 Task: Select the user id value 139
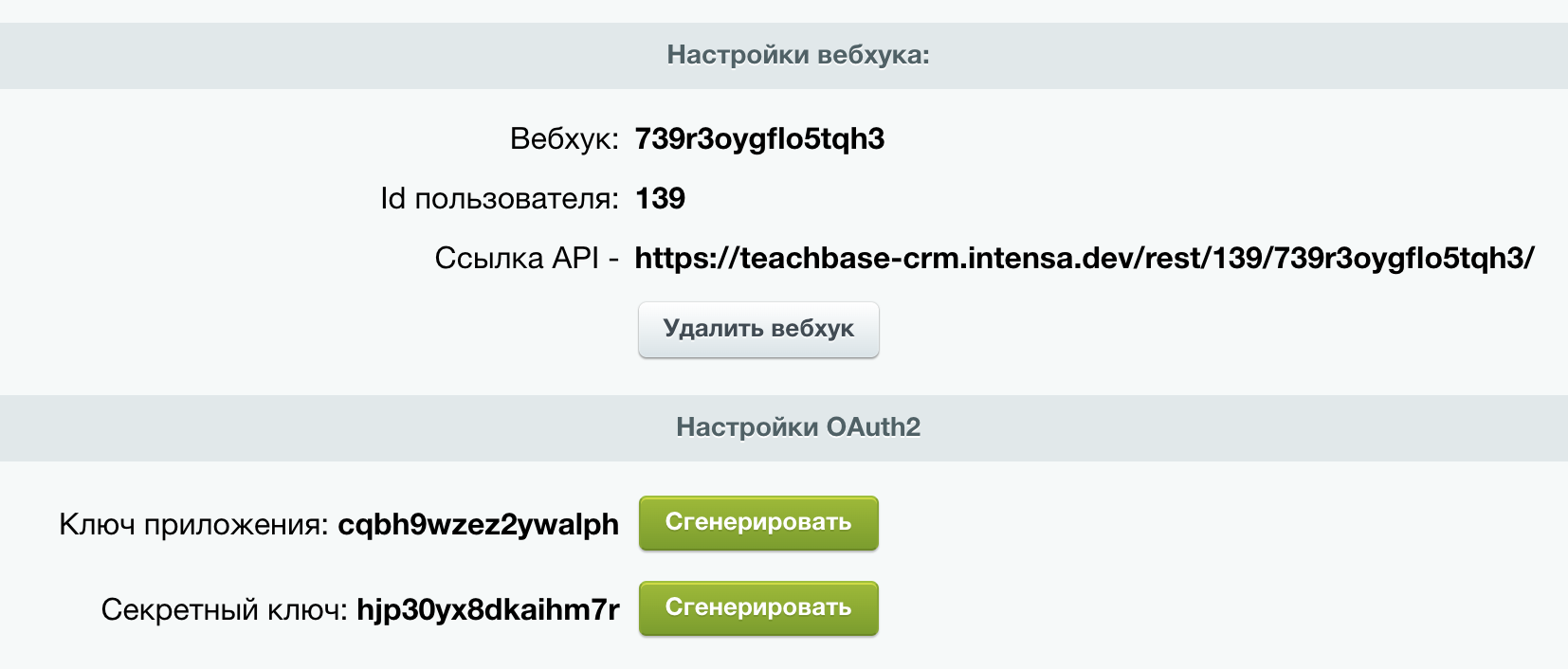660,198
